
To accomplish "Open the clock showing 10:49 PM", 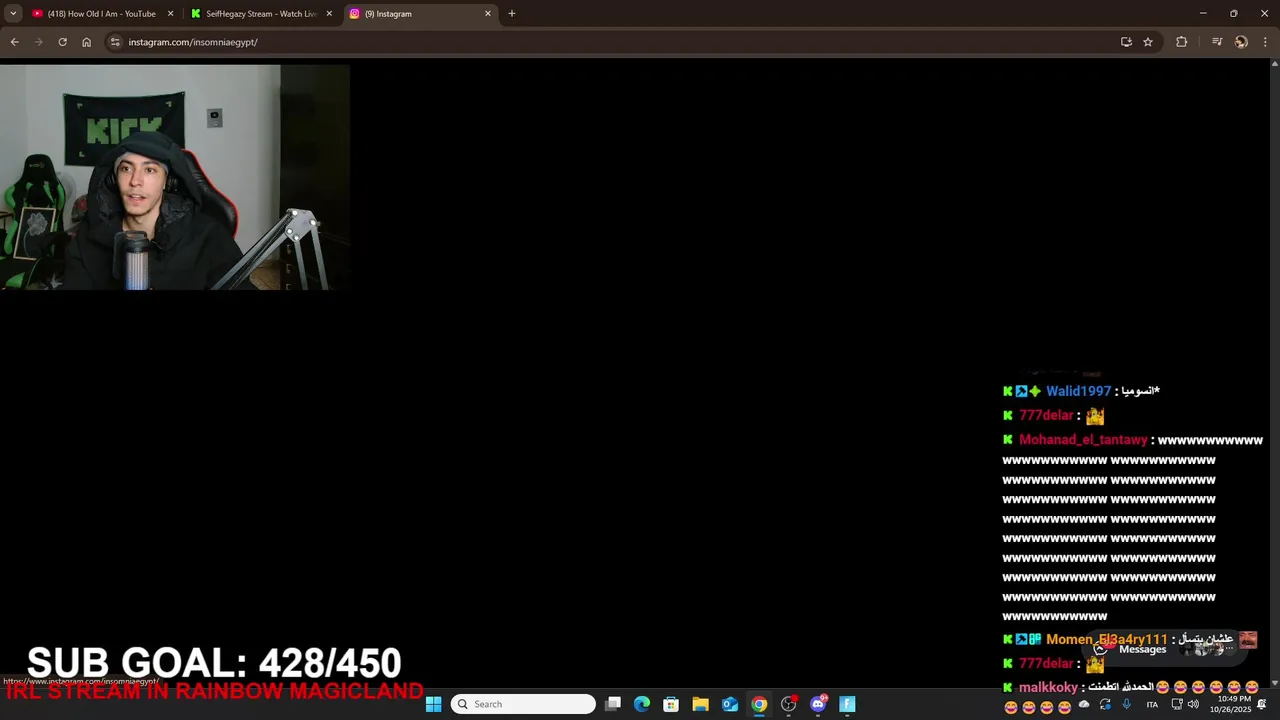I will coord(1230,704).
